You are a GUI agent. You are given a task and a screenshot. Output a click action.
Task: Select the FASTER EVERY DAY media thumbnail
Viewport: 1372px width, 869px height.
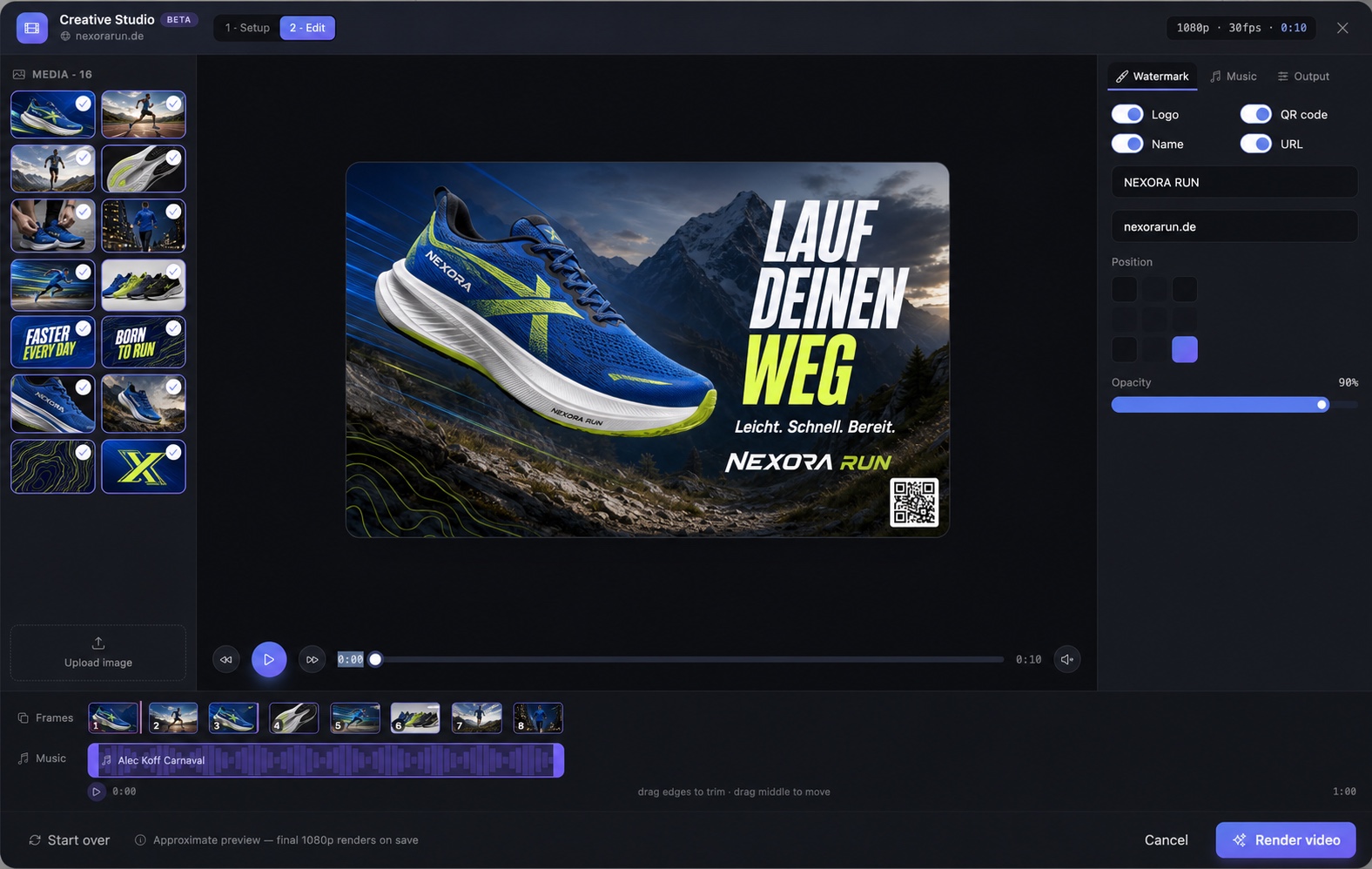coord(53,341)
